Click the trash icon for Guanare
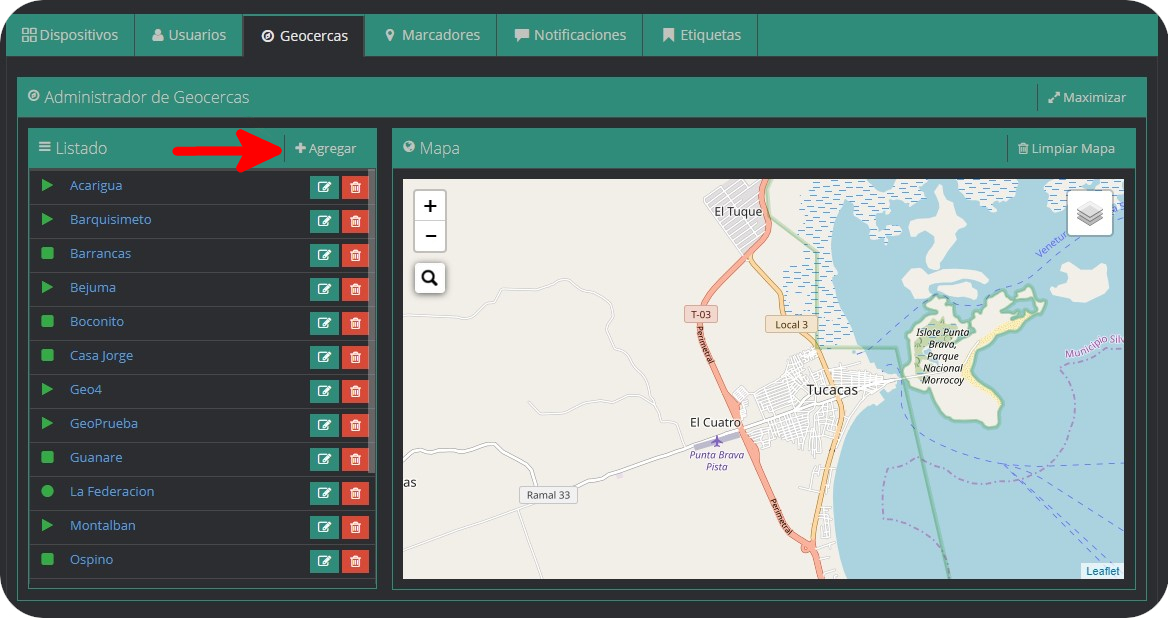This screenshot has width=1168, height=618. coord(355,459)
